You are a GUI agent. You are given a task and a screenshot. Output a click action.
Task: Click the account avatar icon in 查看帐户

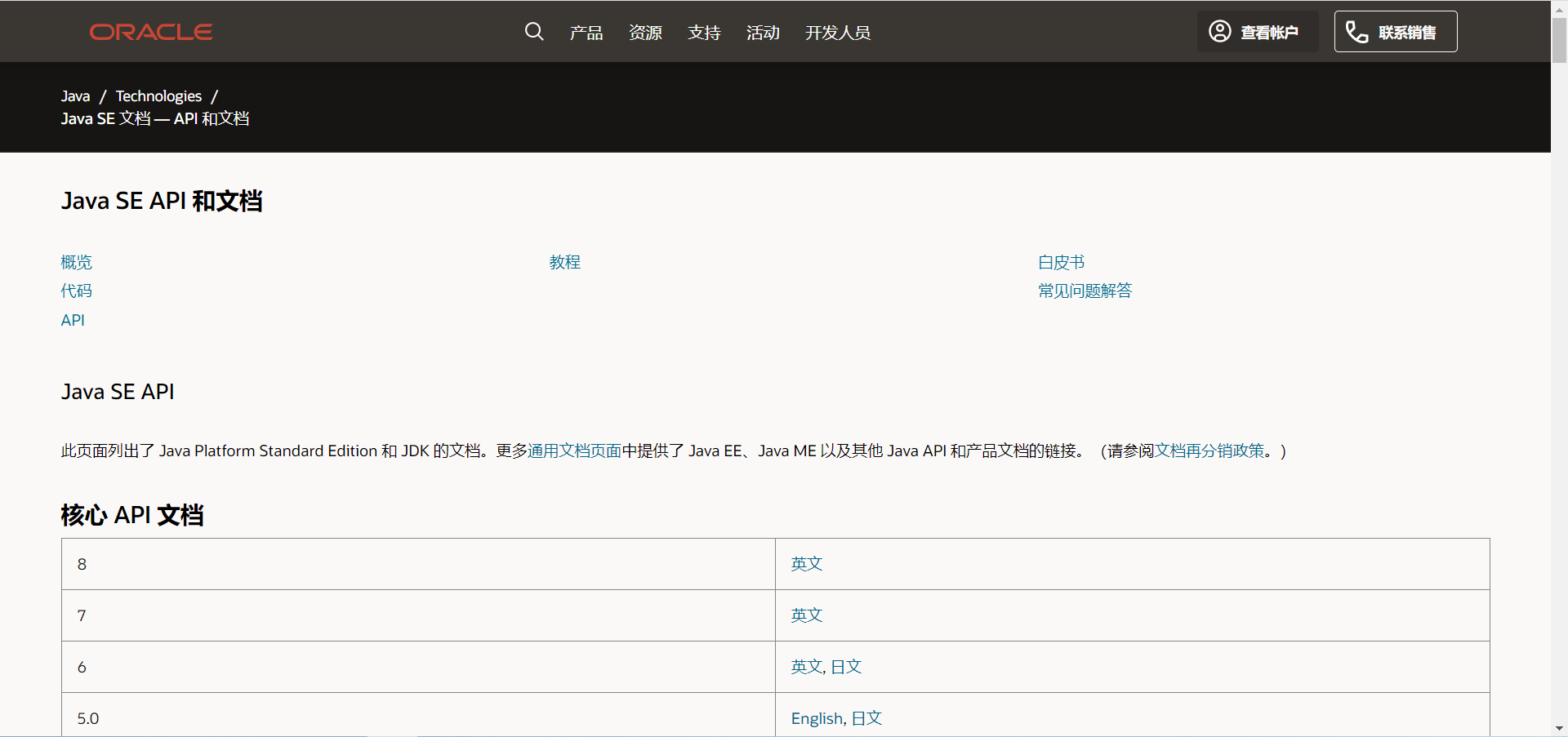tap(1220, 32)
